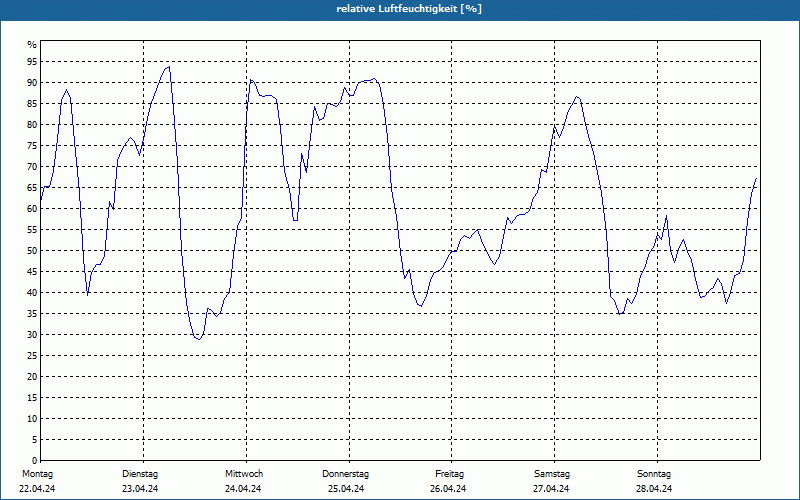
Task: Select the Freitag day label
Action: (449, 474)
